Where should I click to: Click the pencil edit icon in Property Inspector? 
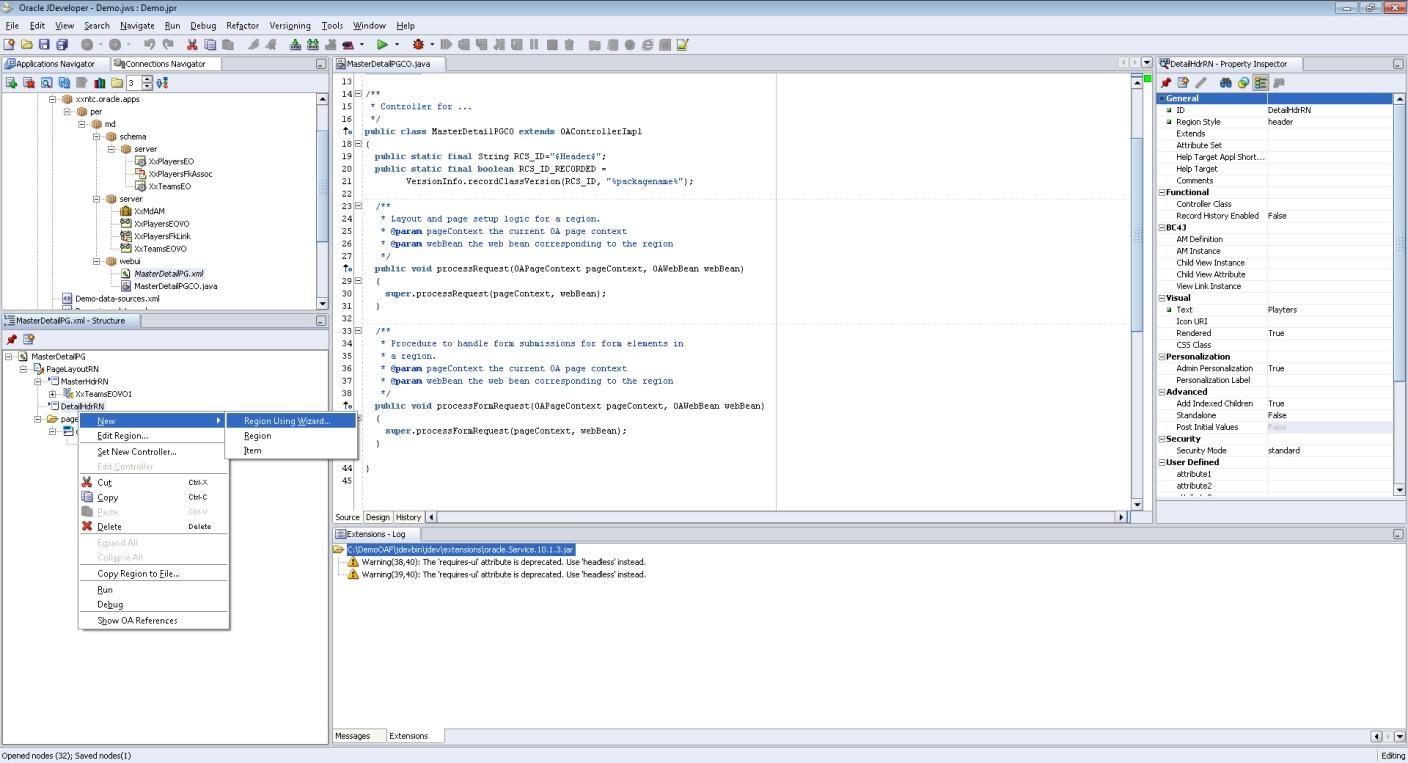pyautogui.click(x=1201, y=83)
